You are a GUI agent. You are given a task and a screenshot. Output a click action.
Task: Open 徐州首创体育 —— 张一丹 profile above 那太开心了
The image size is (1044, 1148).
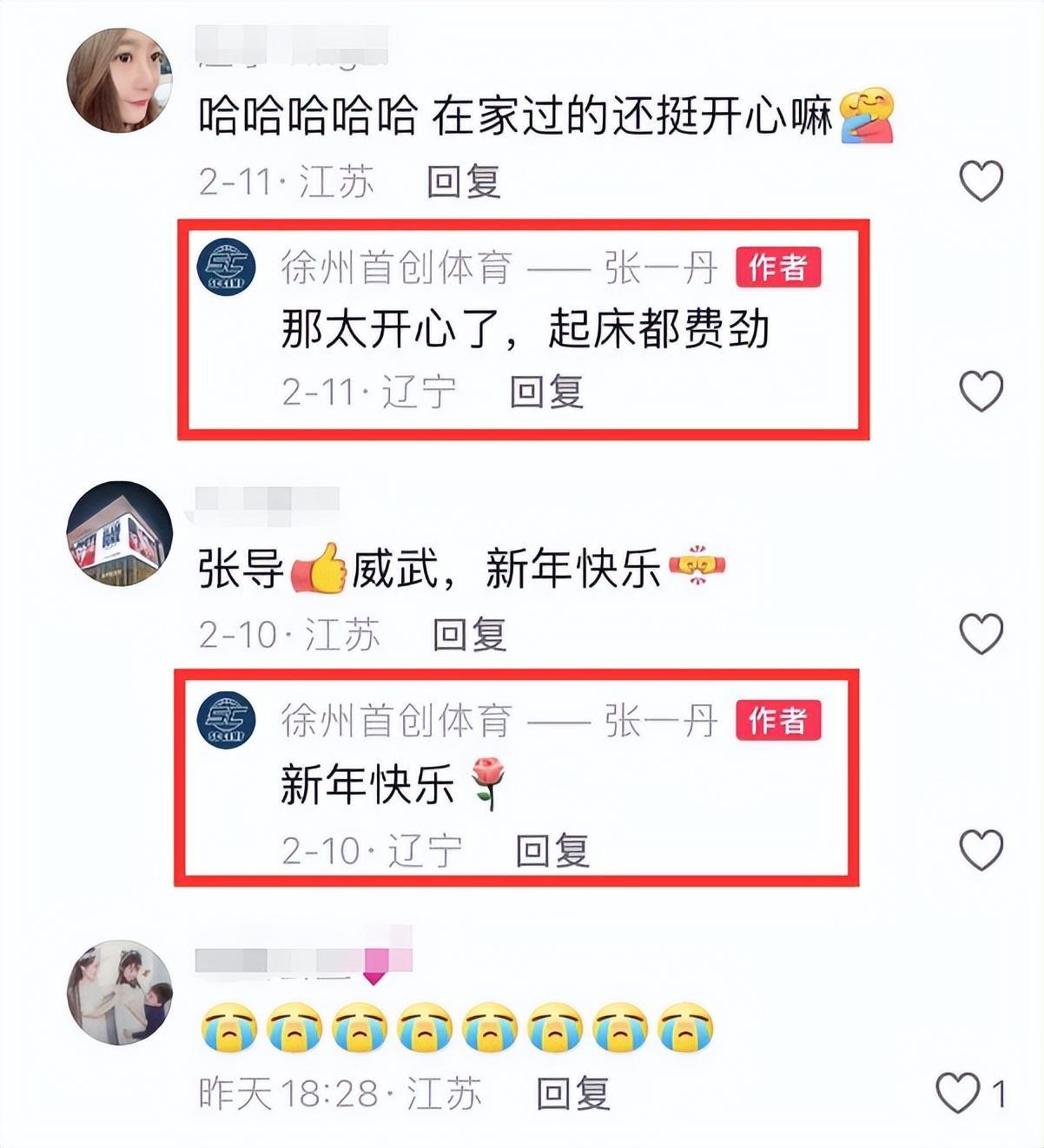tap(499, 267)
